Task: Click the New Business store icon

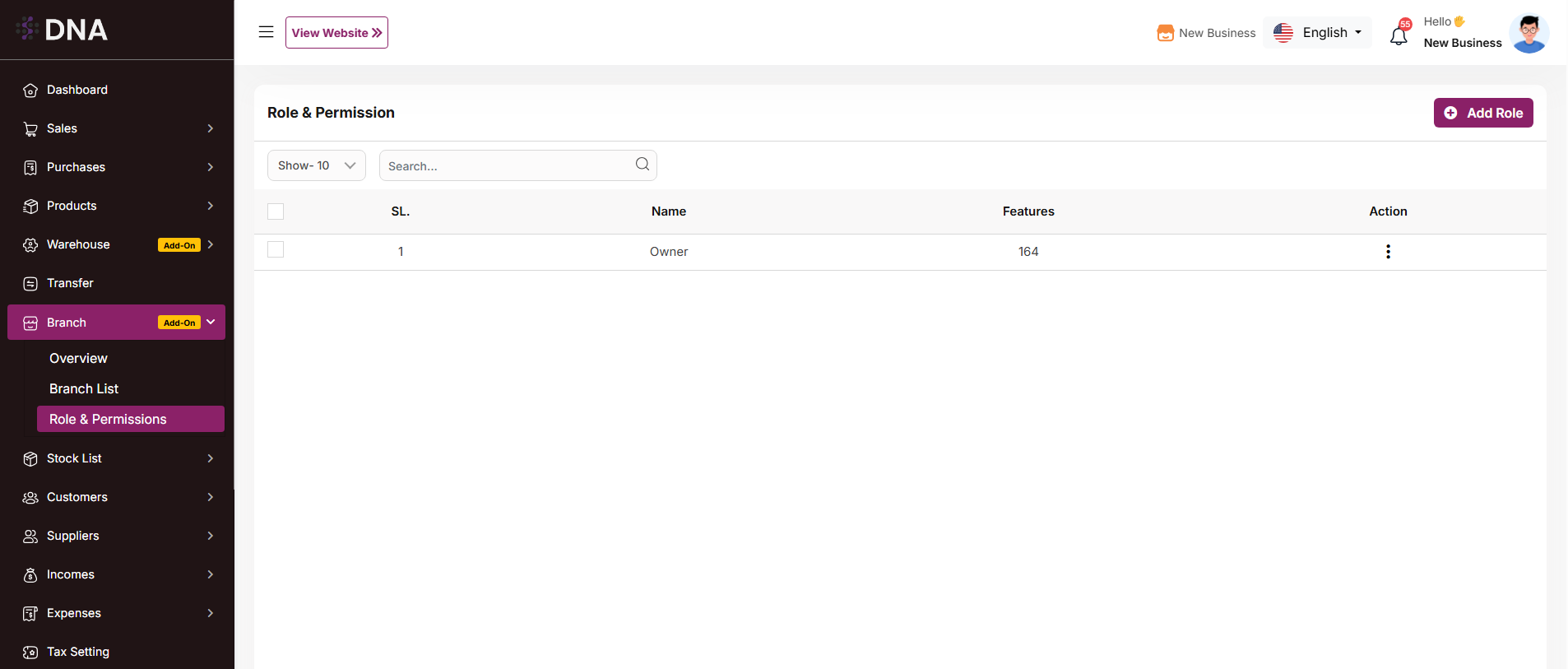Action: 1165,33
